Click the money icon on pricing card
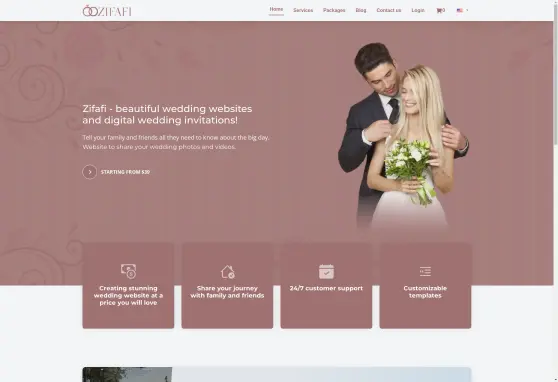The image size is (558, 382). tap(128, 271)
